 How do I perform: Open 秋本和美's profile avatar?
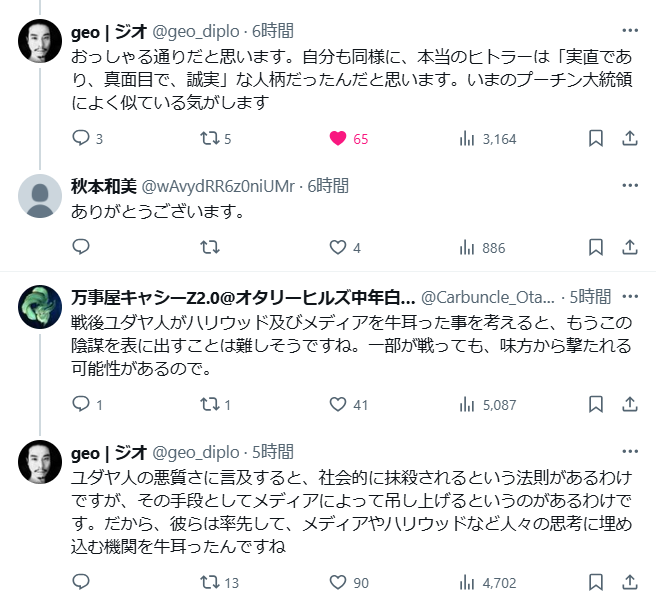pyautogui.click(x=40, y=195)
